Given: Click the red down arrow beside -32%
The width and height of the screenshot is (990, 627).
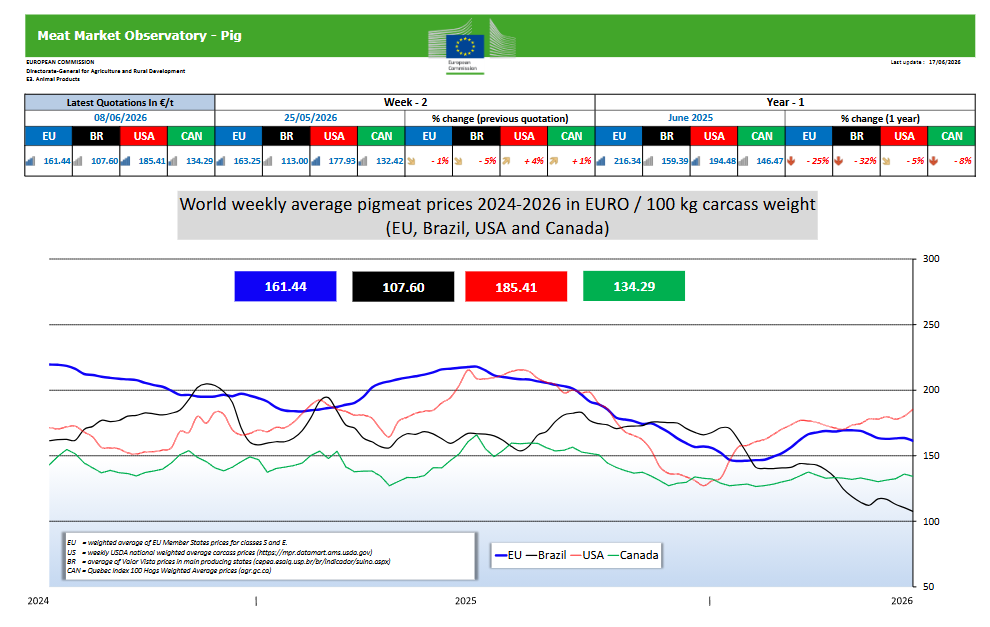Looking at the screenshot, I should coord(838,161).
